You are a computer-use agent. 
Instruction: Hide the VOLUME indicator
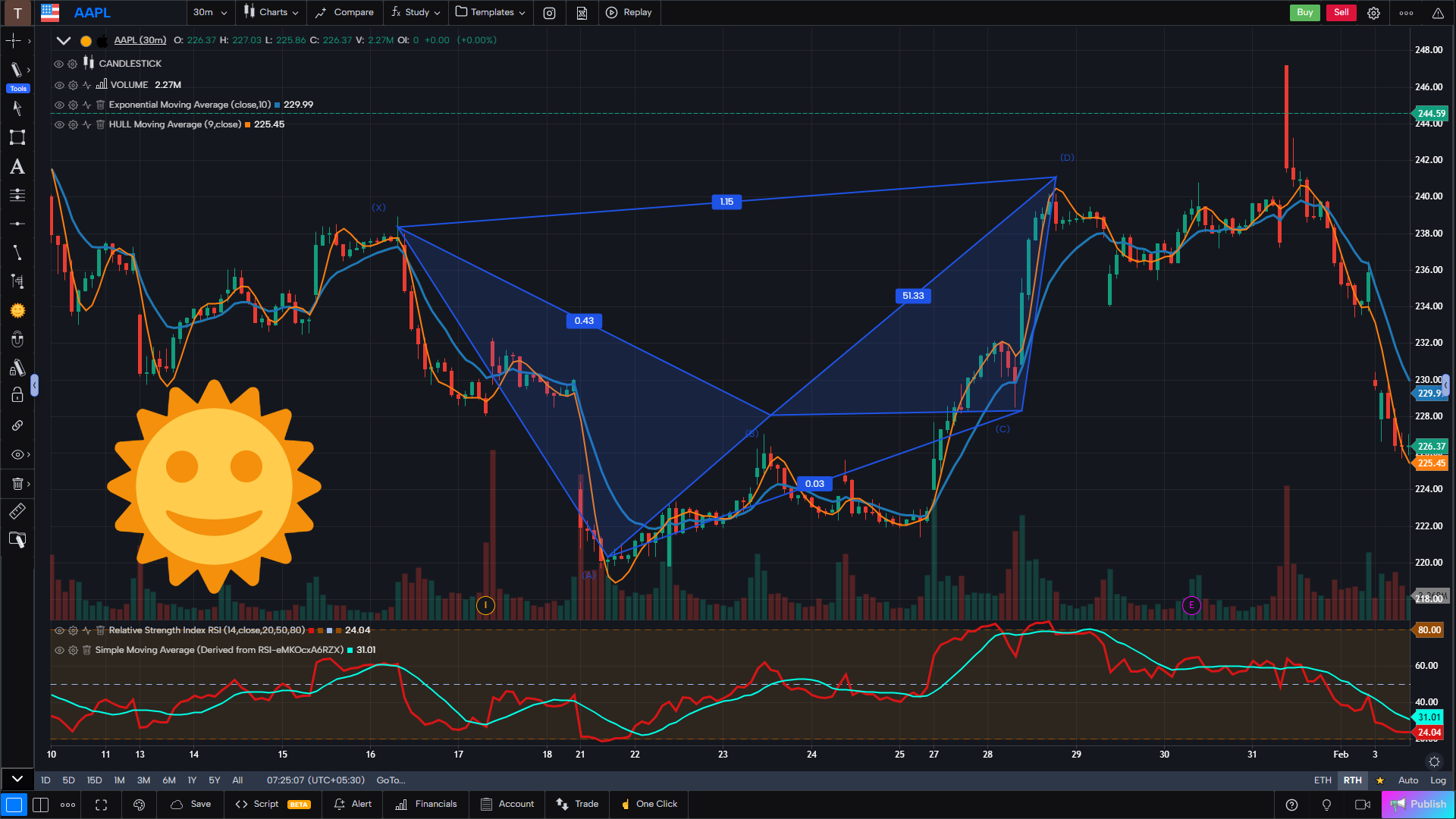[59, 85]
